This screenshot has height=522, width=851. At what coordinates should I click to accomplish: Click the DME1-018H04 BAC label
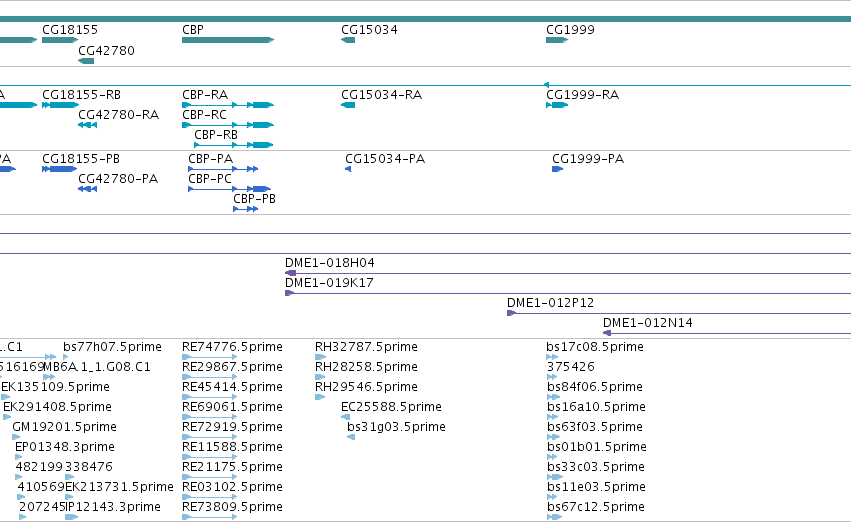point(329,263)
